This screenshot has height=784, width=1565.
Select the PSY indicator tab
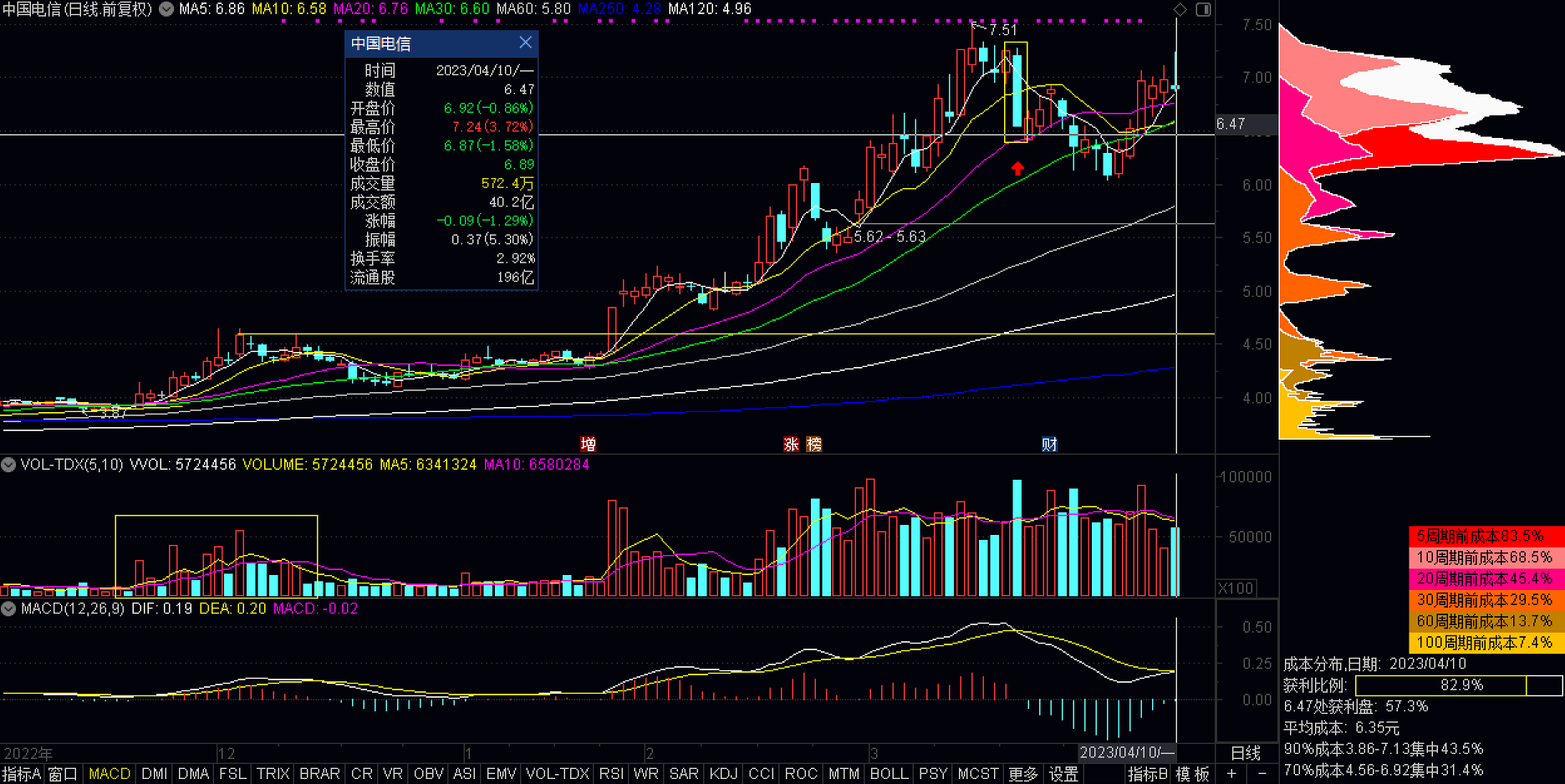tap(933, 774)
